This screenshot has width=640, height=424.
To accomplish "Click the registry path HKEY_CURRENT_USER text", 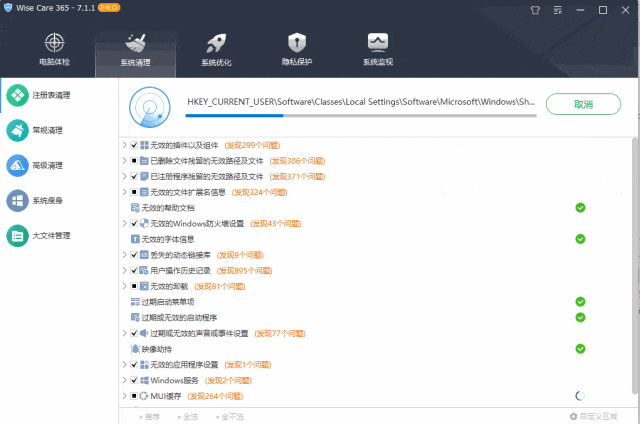I will coord(361,102).
